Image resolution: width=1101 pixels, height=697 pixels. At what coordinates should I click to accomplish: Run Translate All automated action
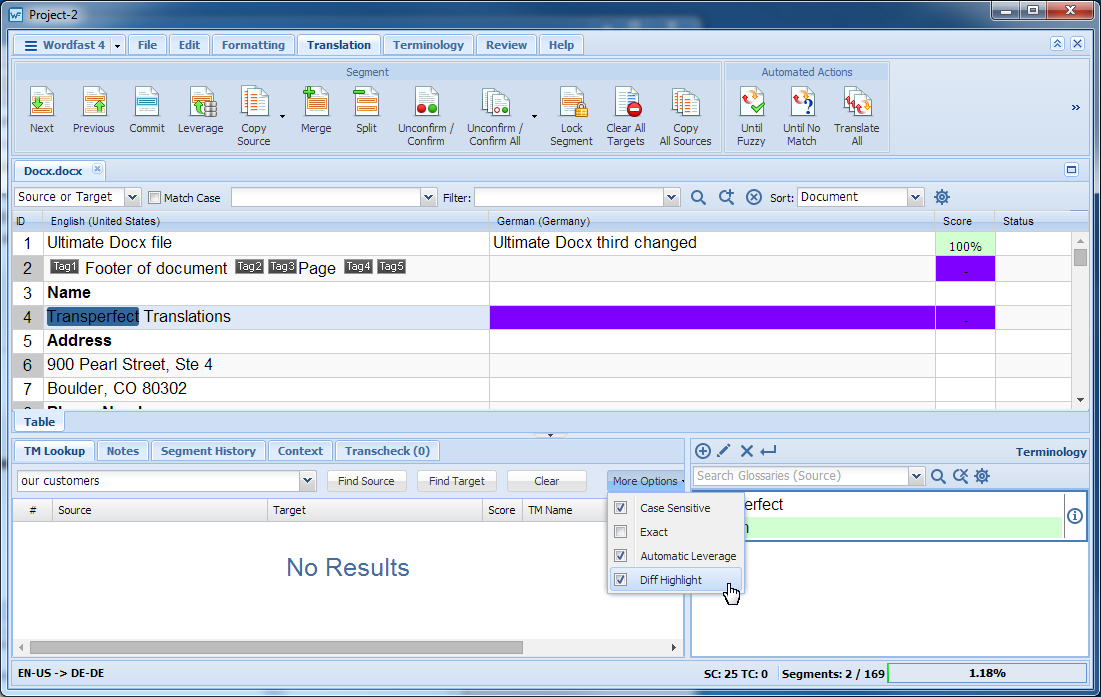856,103
